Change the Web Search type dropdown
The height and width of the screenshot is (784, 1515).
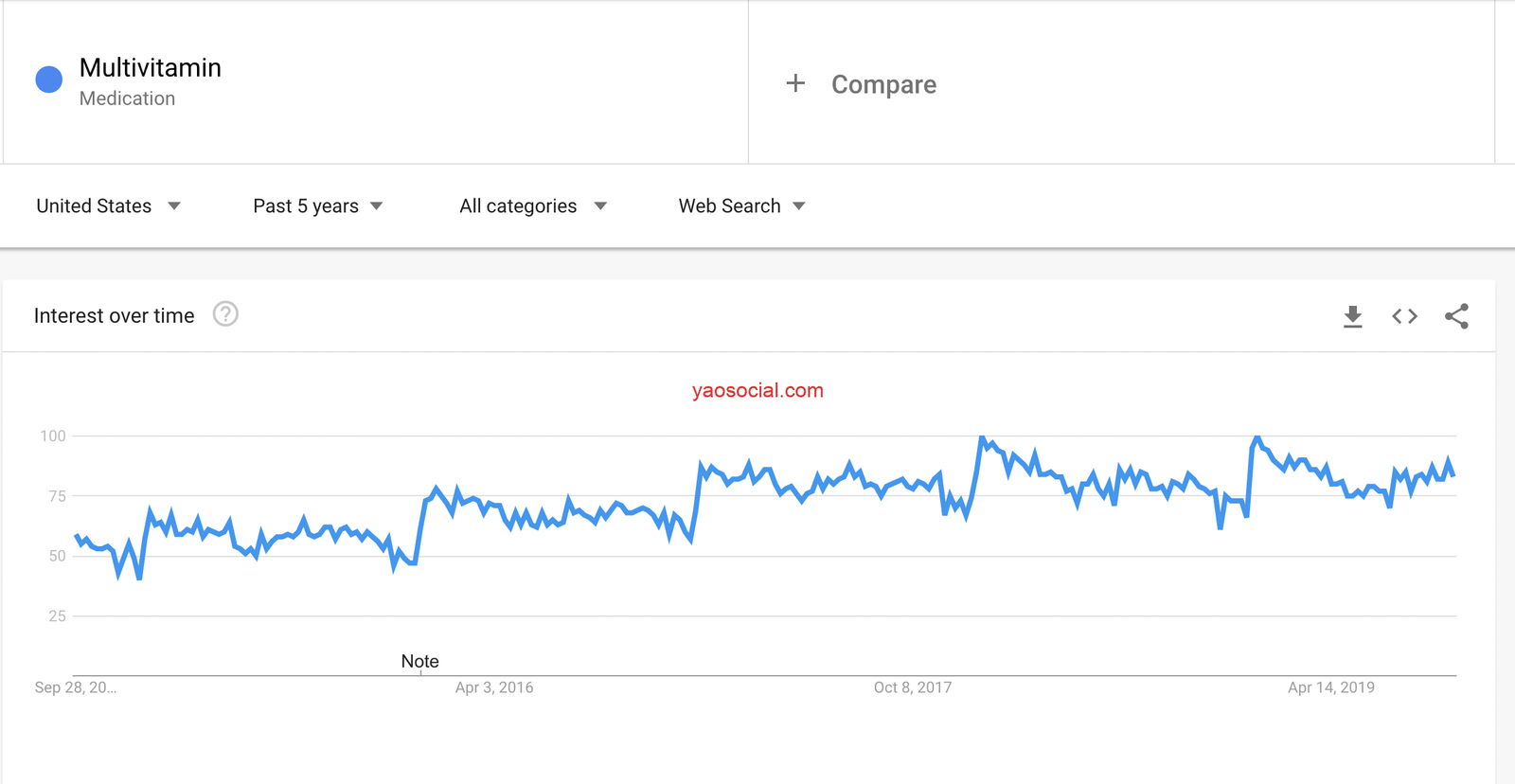click(741, 206)
